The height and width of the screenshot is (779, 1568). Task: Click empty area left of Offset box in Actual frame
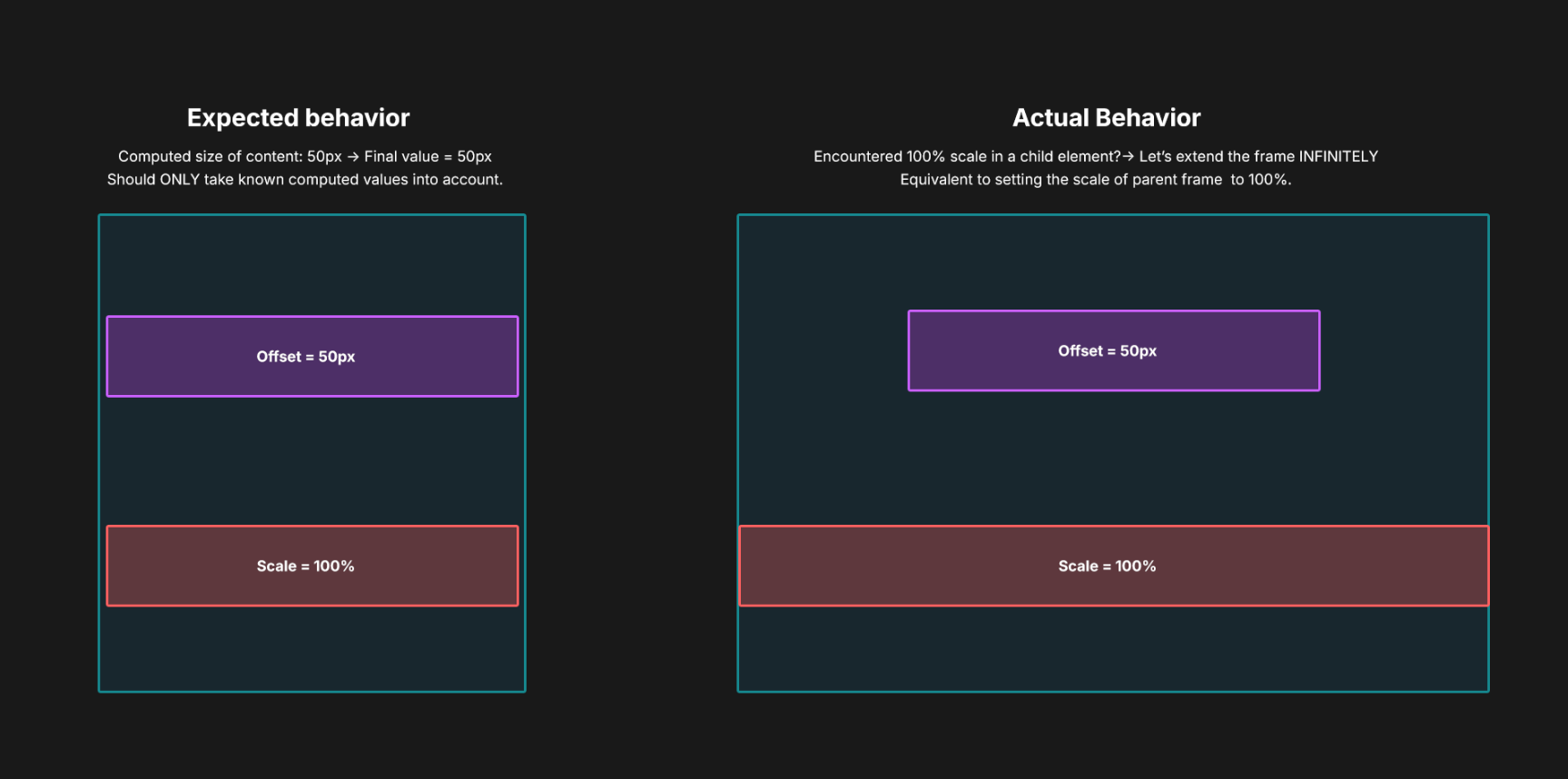823,350
